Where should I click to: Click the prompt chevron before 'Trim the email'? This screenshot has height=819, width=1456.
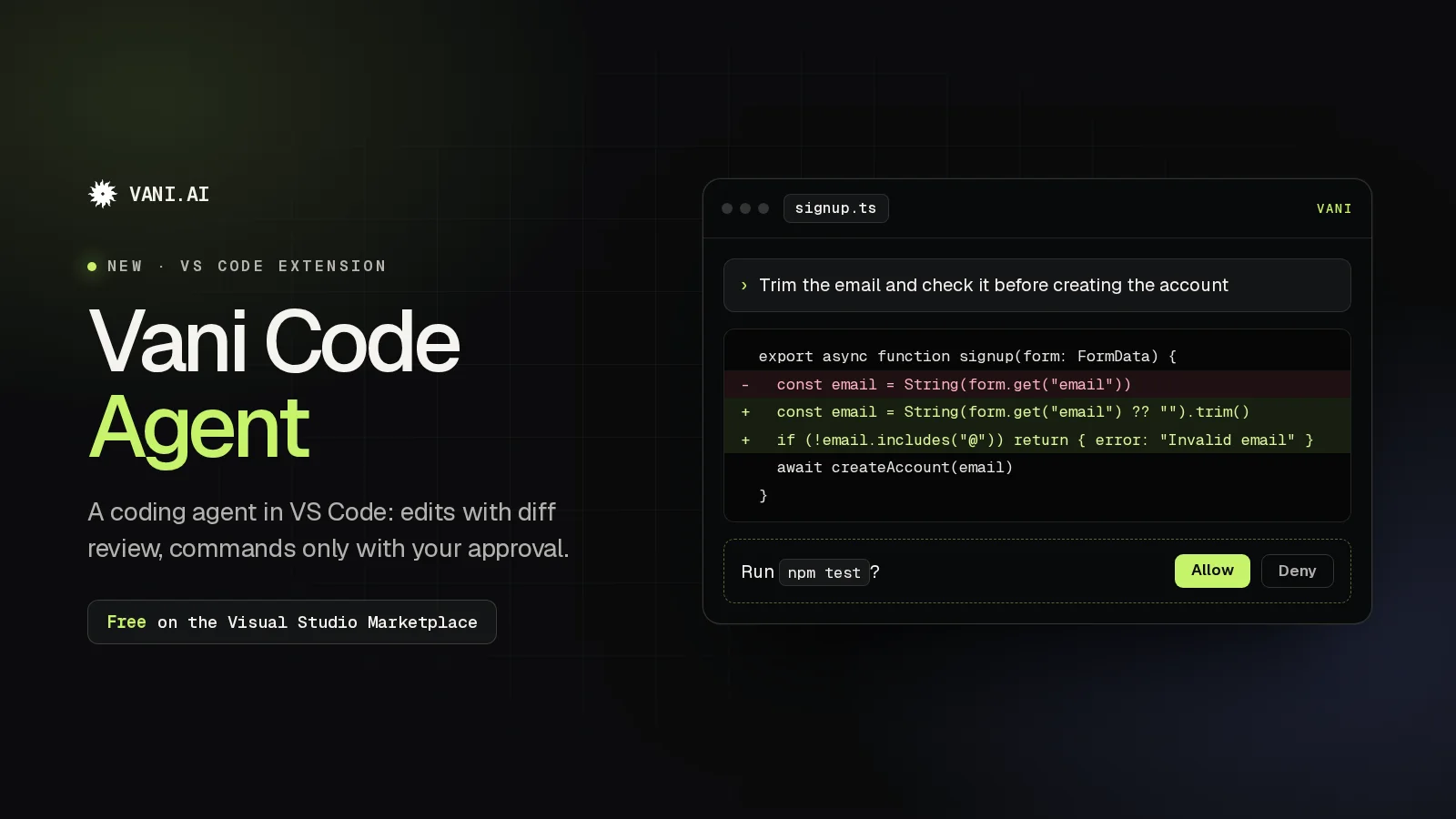click(744, 286)
